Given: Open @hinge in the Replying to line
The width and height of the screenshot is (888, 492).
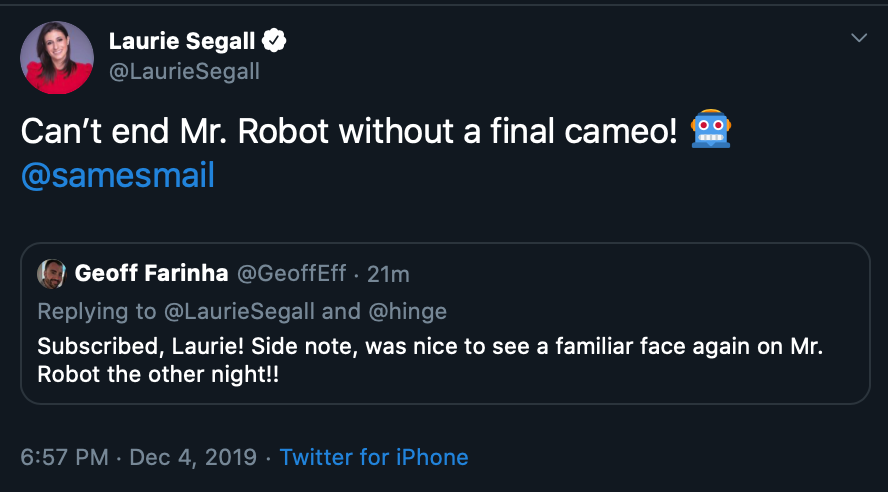Looking at the screenshot, I should click(x=407, y=311).
